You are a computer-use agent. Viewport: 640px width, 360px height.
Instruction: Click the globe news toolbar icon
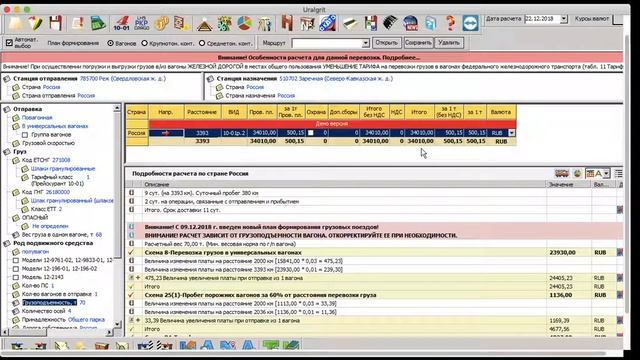click(411, 23)
